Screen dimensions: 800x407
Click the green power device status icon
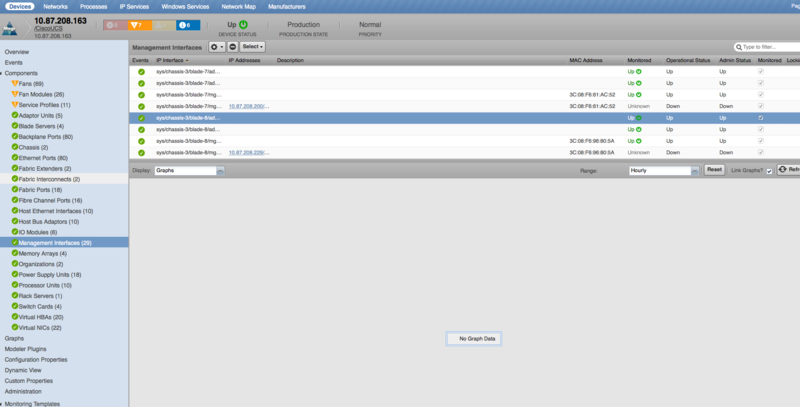243,24
